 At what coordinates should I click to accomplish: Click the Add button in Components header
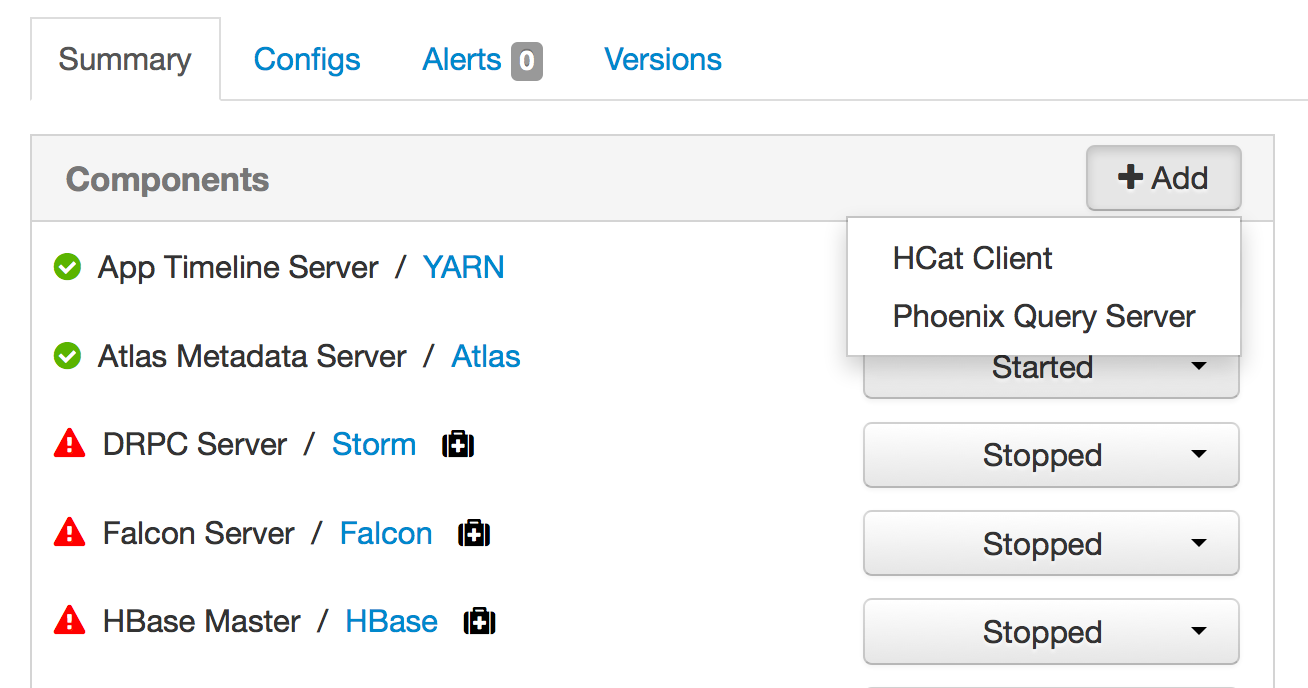[x=1163, y=177]
